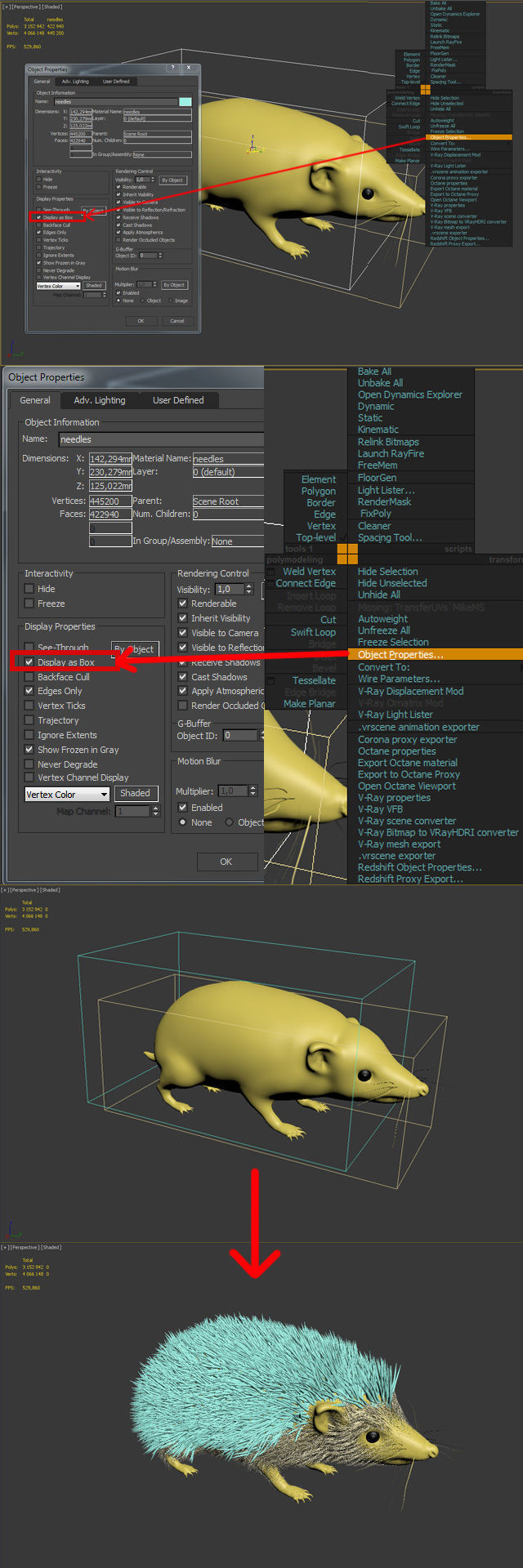Click Display Properties By Object button, enlarged dialog
The image size is (523, 1568).
pos(134,648)
